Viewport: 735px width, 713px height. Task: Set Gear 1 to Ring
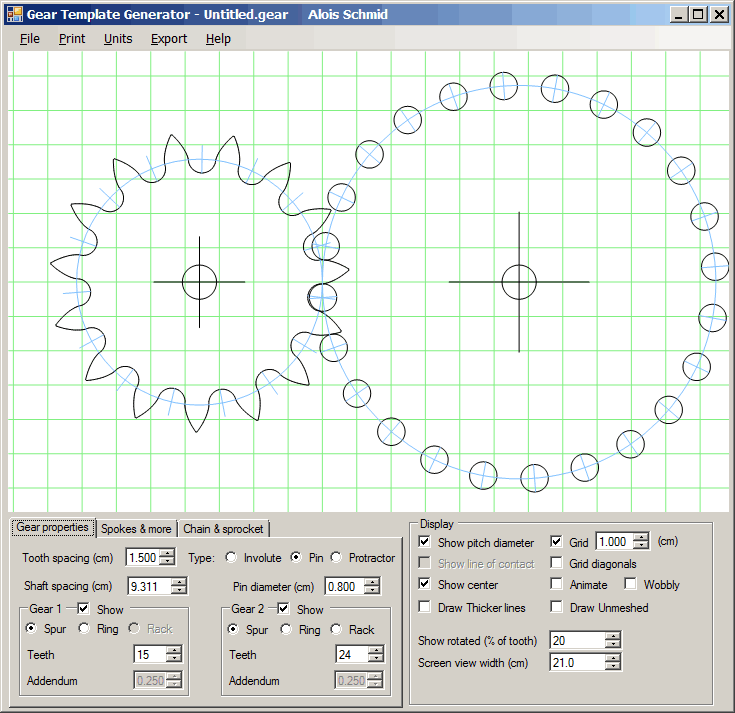tap(84, 629)
